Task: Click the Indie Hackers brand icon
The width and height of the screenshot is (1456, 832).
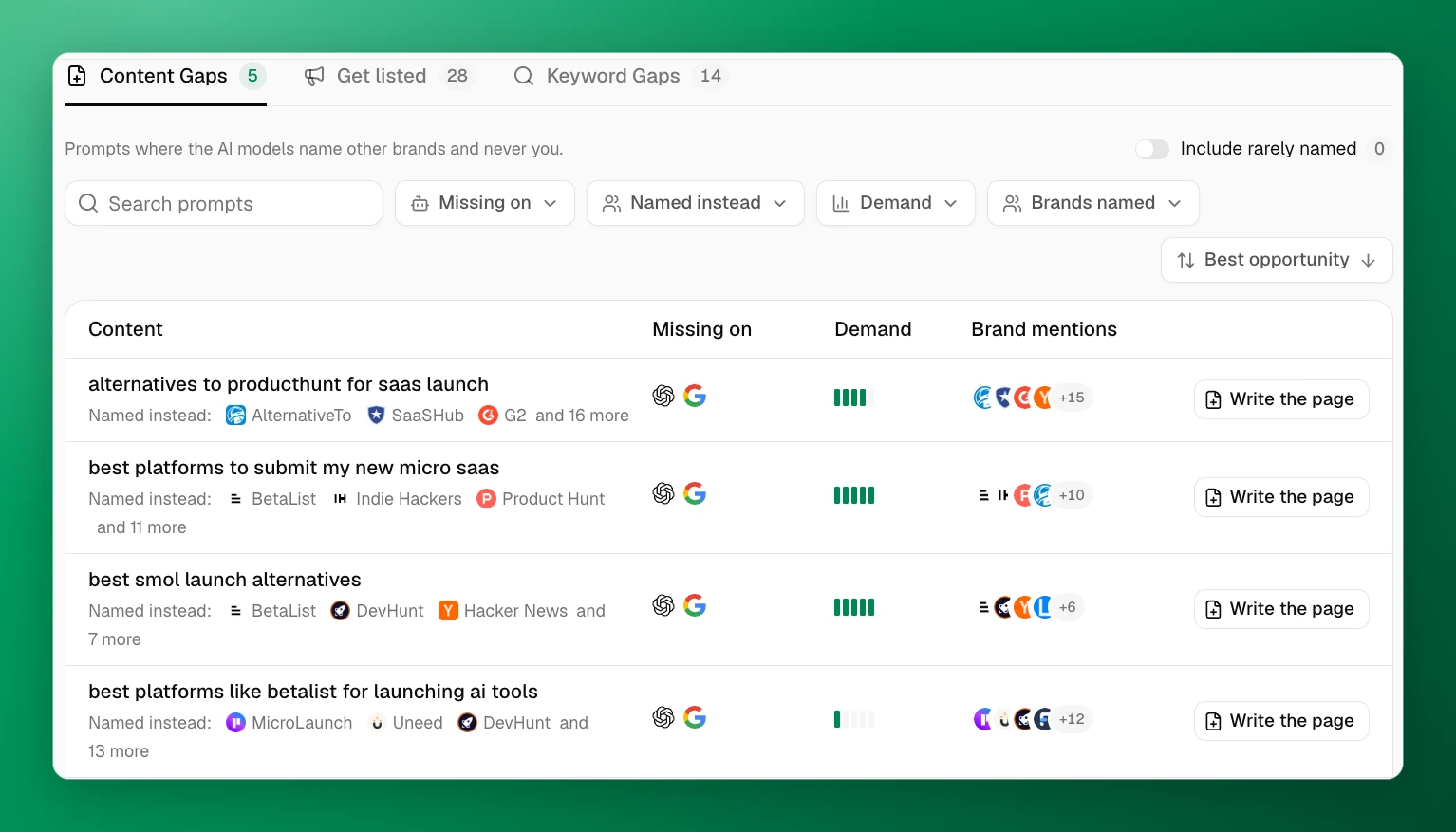Action: click(x=340, y=499)
